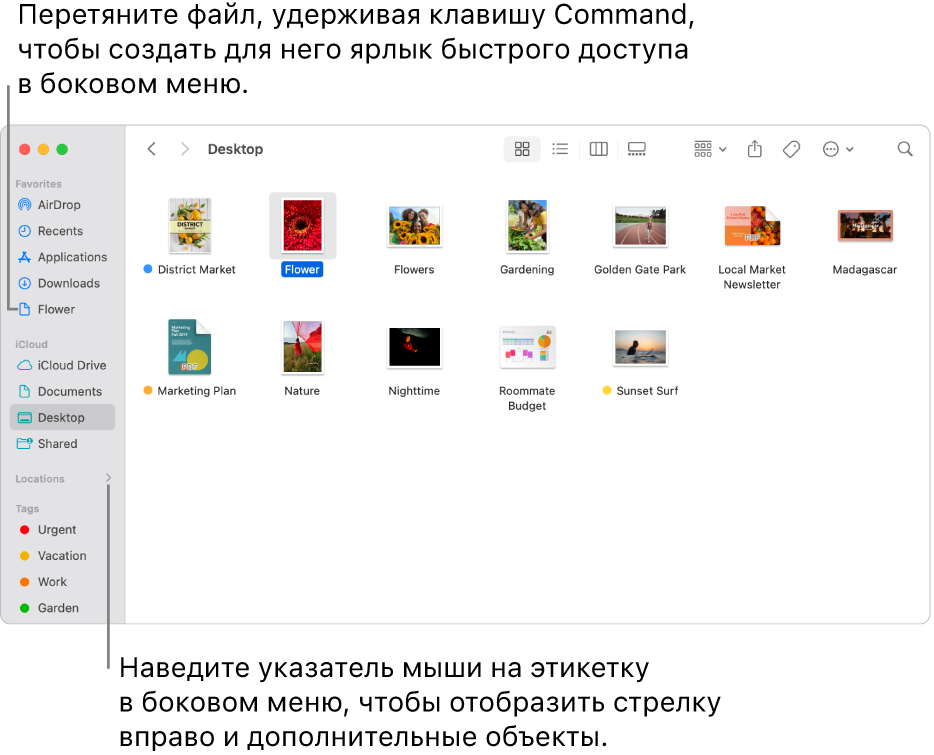This screenshot has height=755, width=934.
Task: Switch to gallery view
Action: point(637,149)
